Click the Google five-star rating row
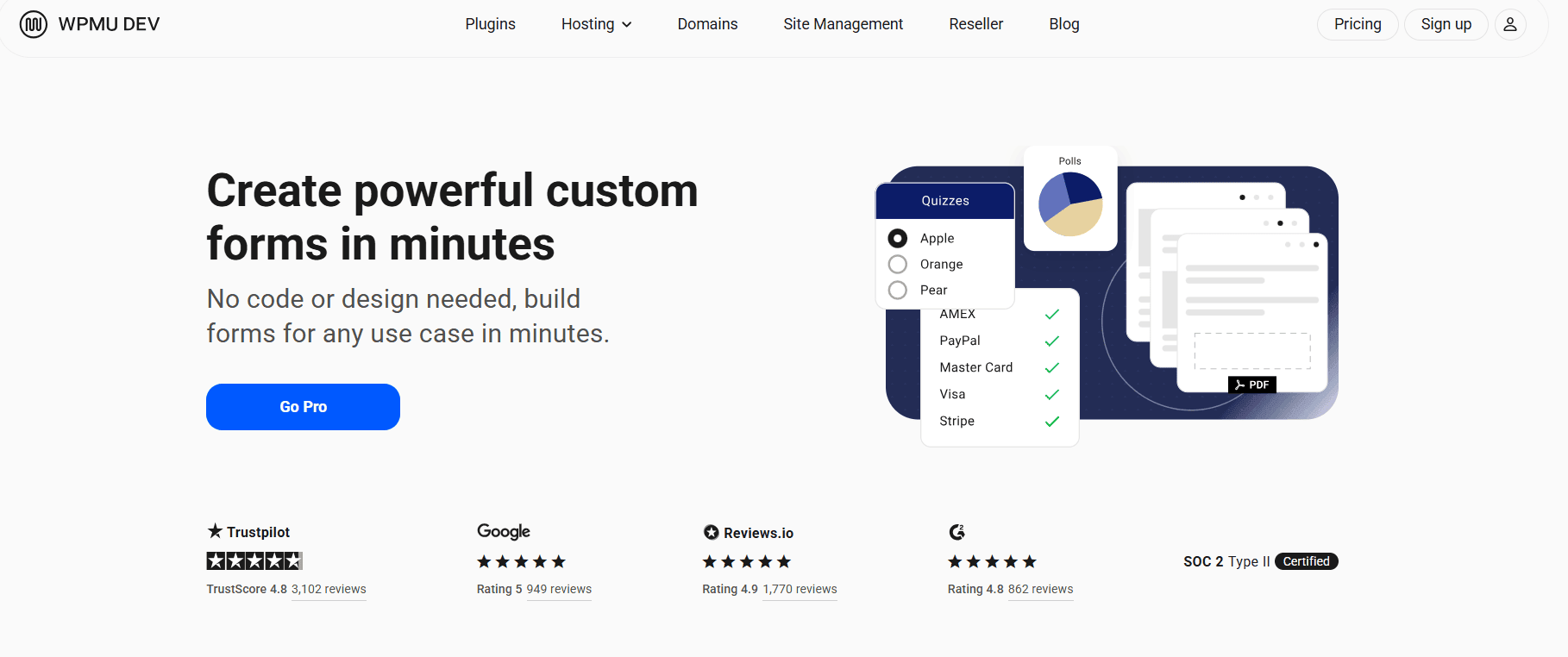The image size is (1568, 657). tap(521, 562)
